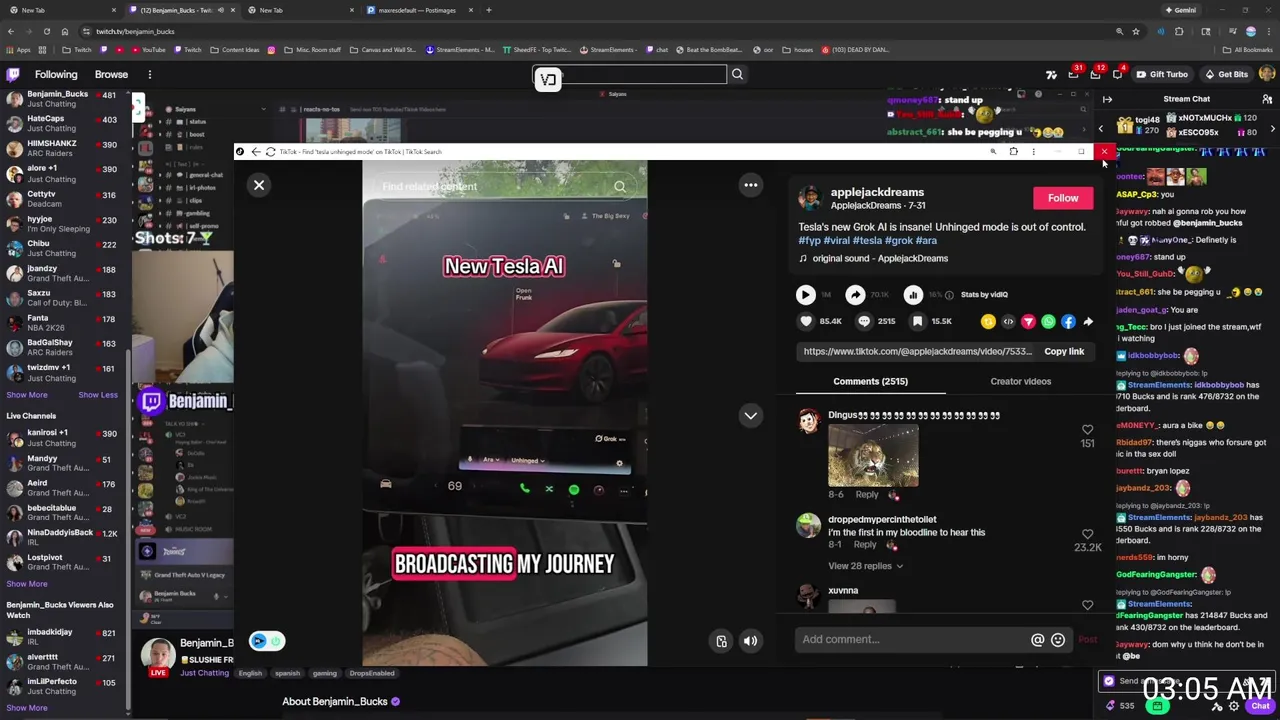Expand more share options arrow
Screen dimensions: 1280x720
coord(1088,321)
